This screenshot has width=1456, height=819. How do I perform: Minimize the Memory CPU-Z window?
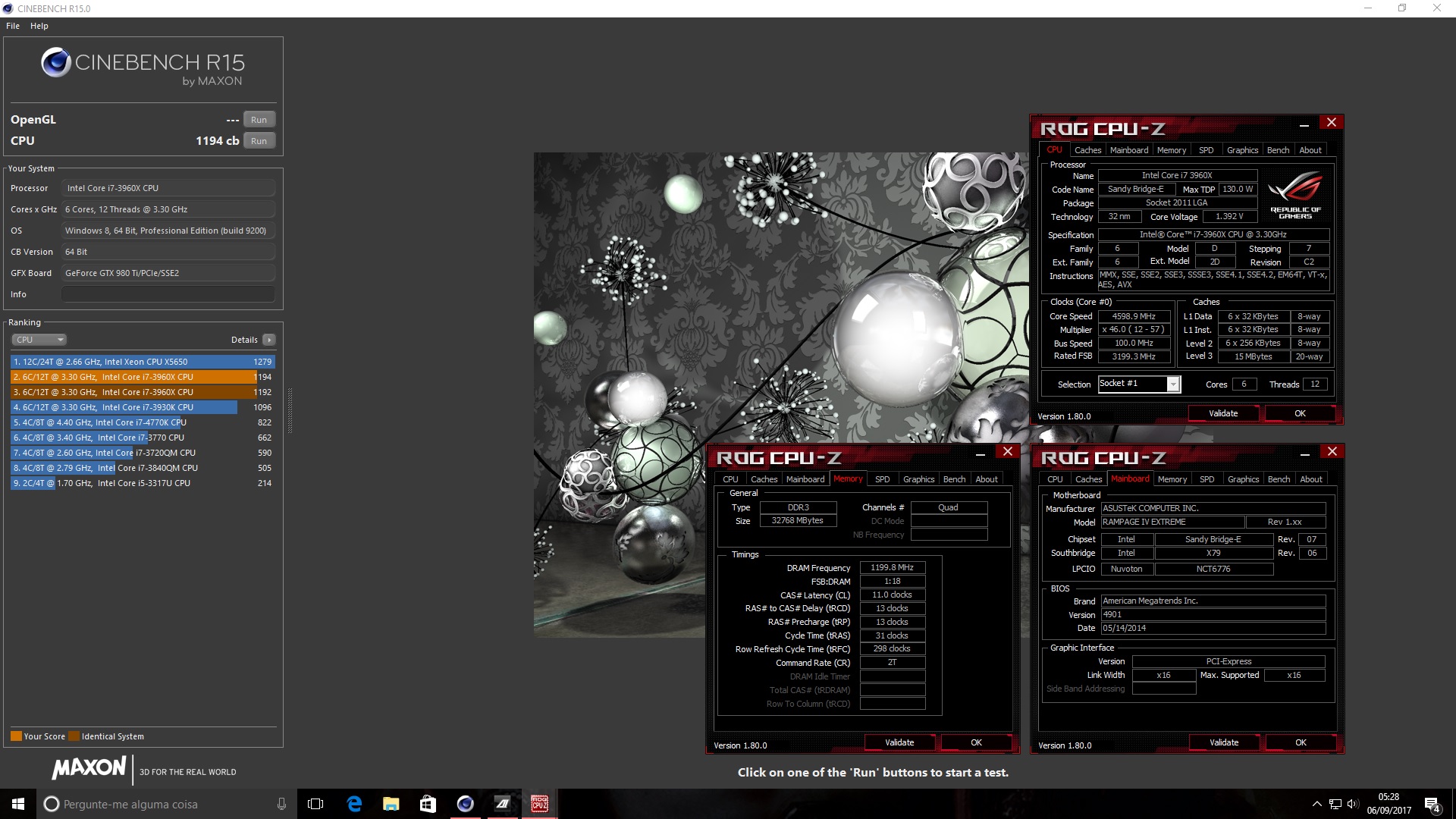(980, 453)
